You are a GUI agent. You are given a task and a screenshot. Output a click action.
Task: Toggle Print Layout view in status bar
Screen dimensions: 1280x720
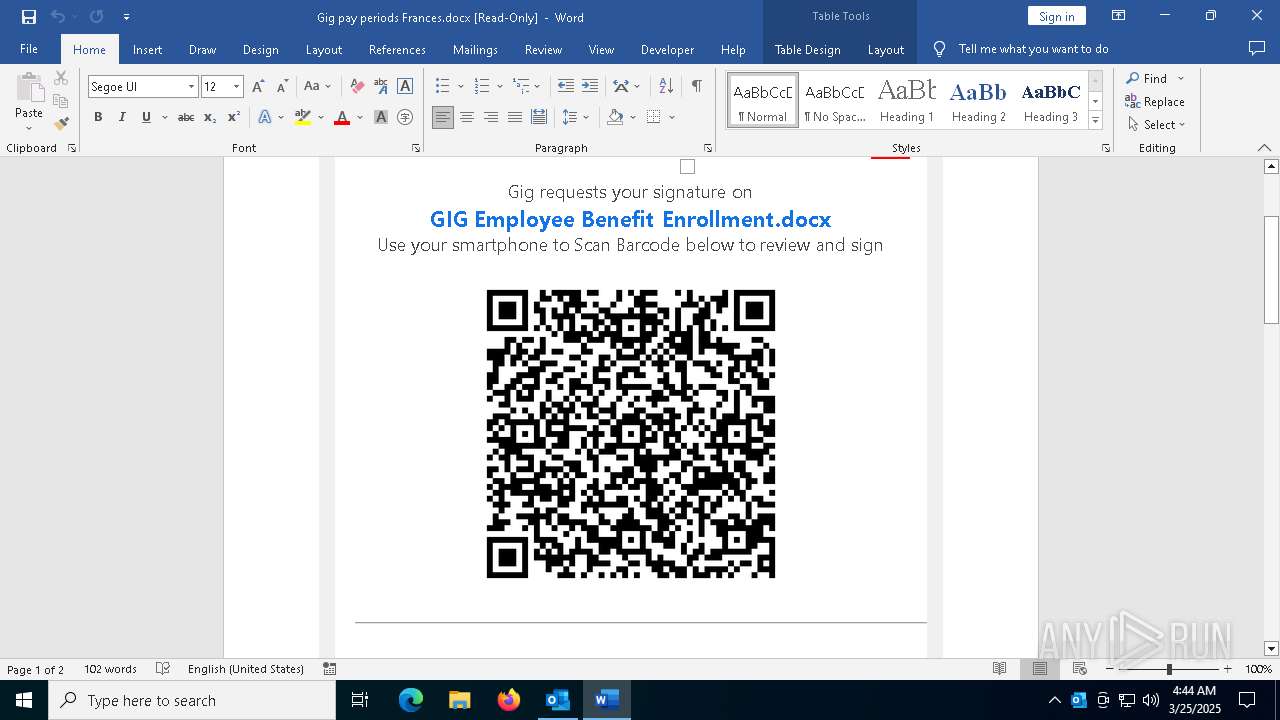tap(1039, 669)
